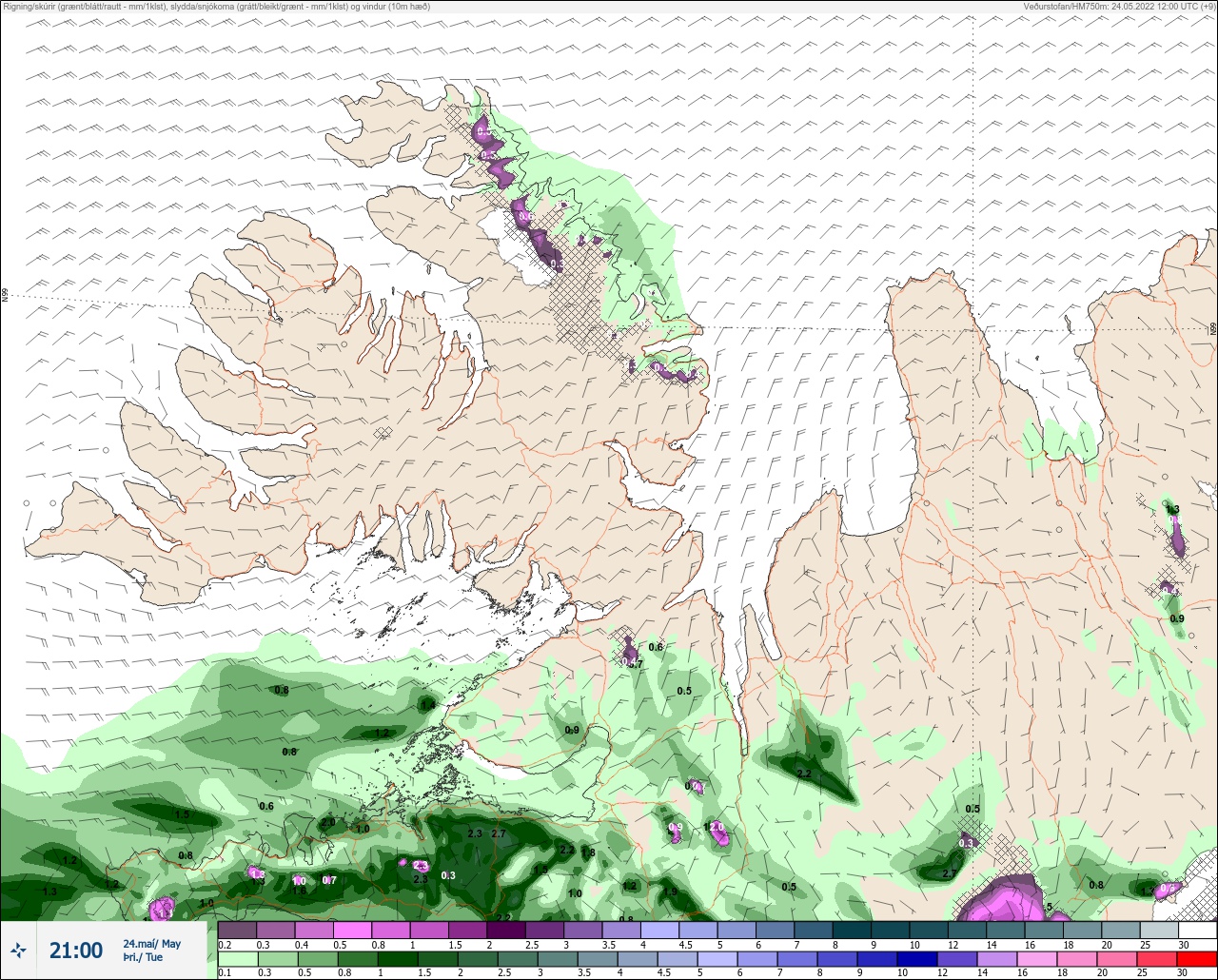Pick the snow scale 25–30 mm light grey swatch
The width and height of the screenshot is (1218, 980).
(x=1160, y=930)
